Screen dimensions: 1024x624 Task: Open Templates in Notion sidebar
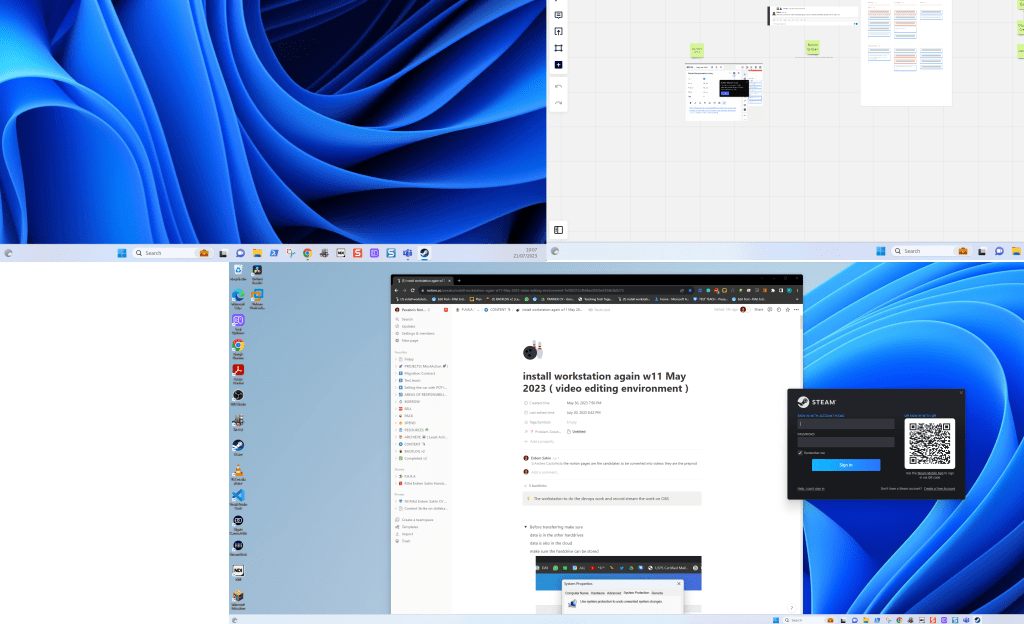point(409,527)
